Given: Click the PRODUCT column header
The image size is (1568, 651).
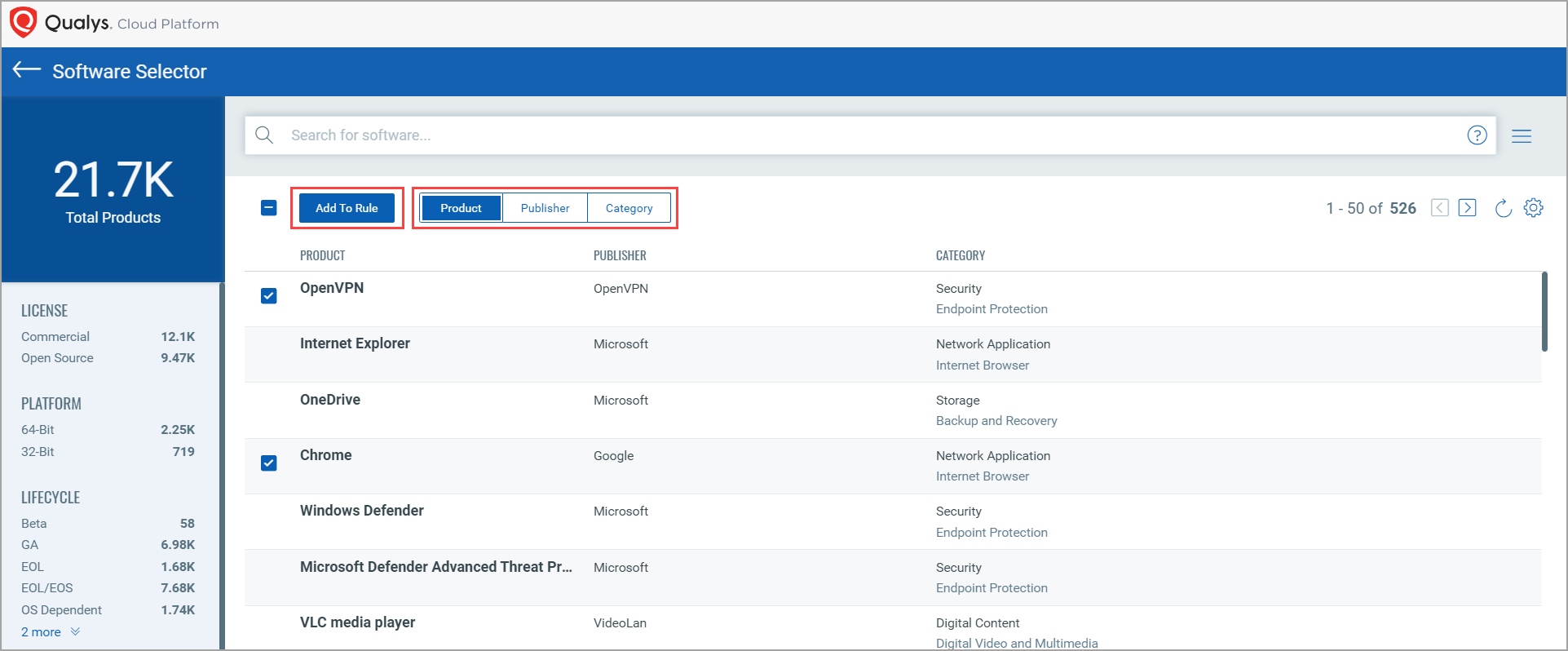Looking at the screenshot, I should [x=322, y=255].
